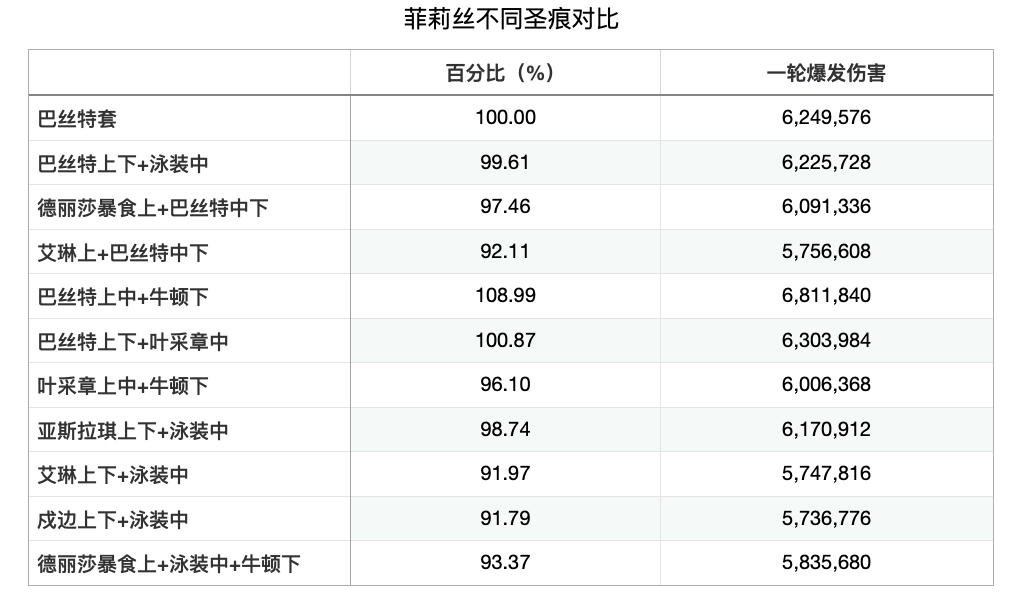Click the 6,811,840 damage cell
The height and width of the screenshot is (600, 1026).
click(826, 296)
